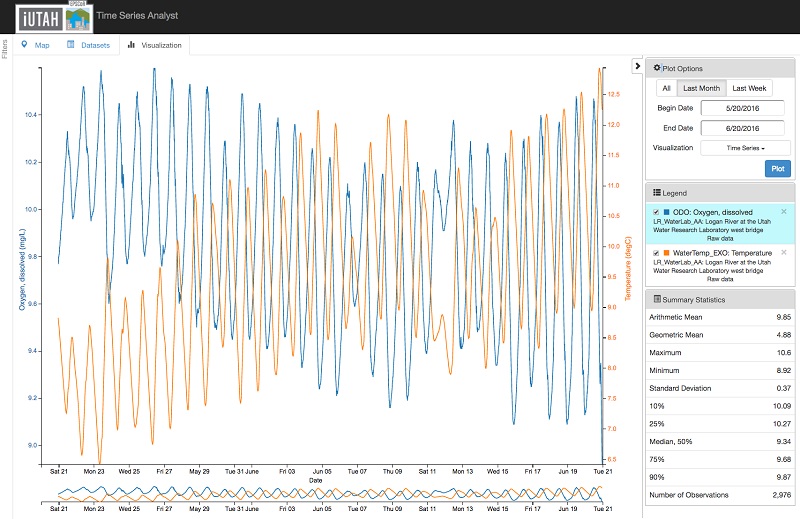This screenshot has width=800, height=519.
Task: Click the Visualization bar chart icon
Action: pos(131,45)
